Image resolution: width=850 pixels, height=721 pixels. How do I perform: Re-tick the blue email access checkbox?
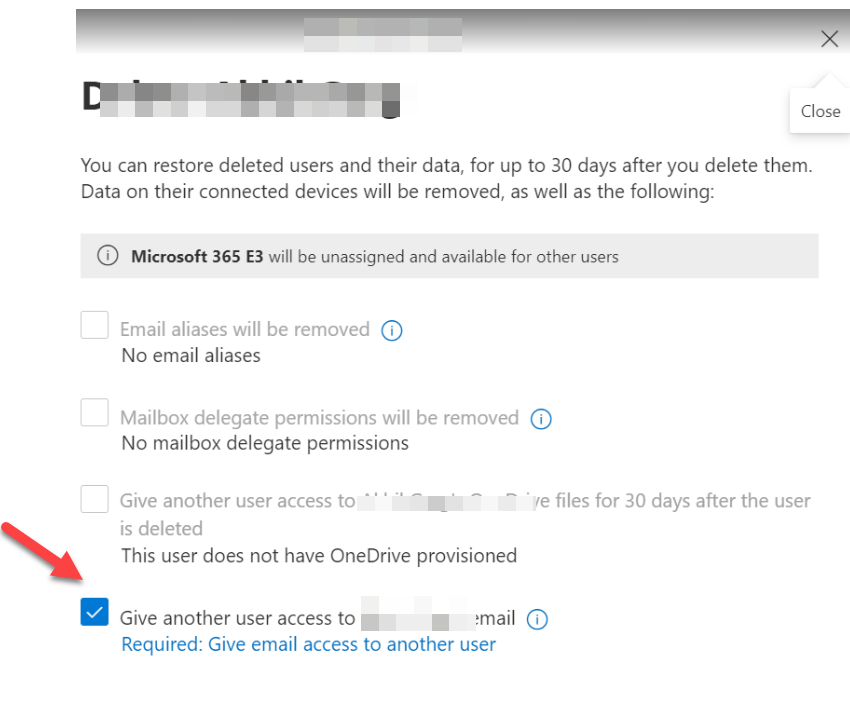pos(94,611)
